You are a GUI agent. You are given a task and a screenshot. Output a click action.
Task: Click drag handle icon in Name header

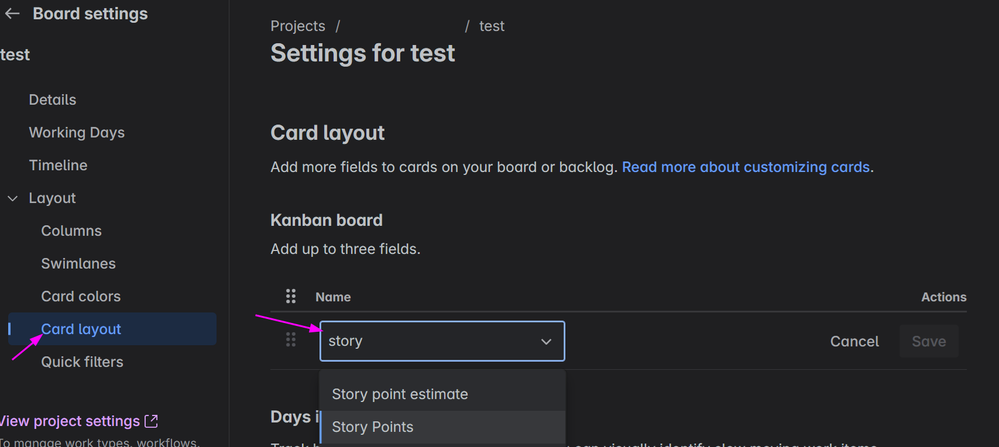point(291,296)
